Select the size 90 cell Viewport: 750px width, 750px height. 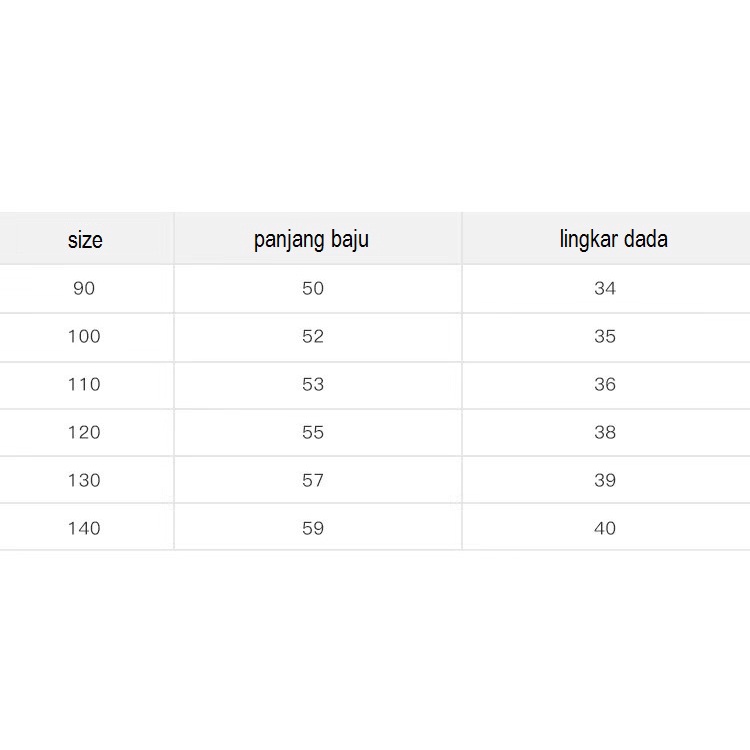coord(84,288)
